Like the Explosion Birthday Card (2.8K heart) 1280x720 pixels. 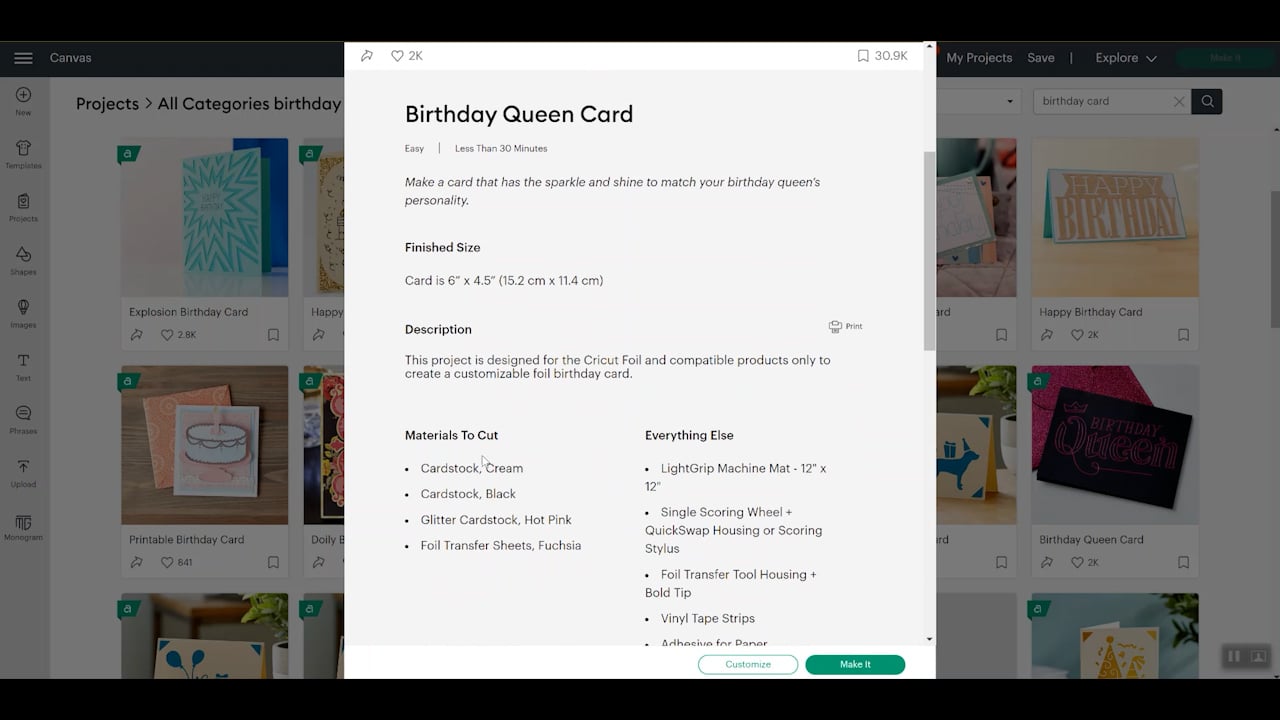[167, 335]
